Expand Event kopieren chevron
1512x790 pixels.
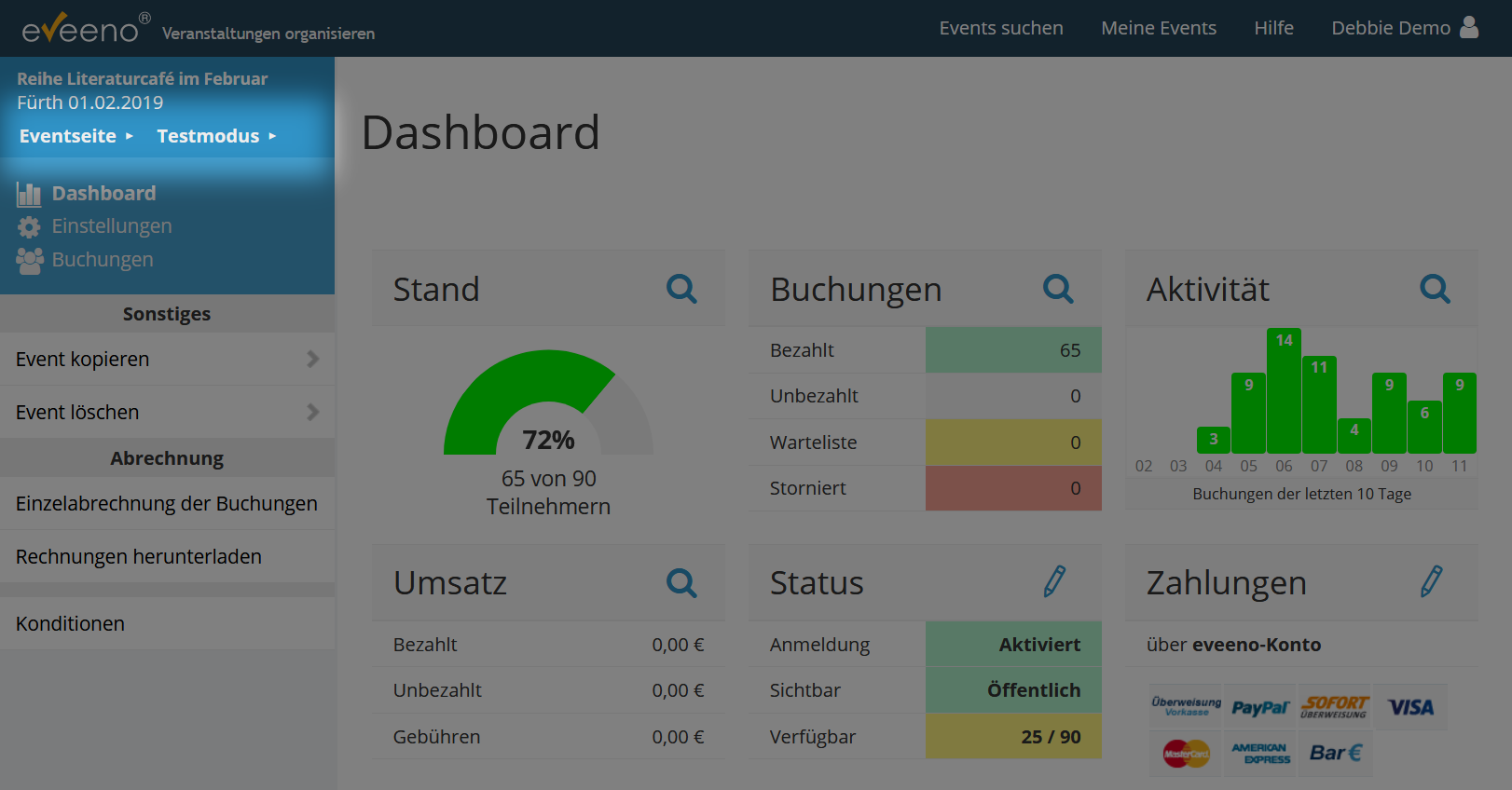pyautogui.click(x=313, y=359)
